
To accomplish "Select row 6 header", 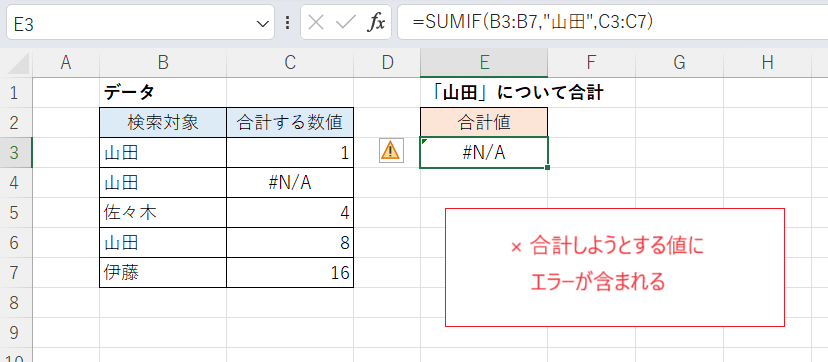I will pyautogui.click(x=16, y=243).
